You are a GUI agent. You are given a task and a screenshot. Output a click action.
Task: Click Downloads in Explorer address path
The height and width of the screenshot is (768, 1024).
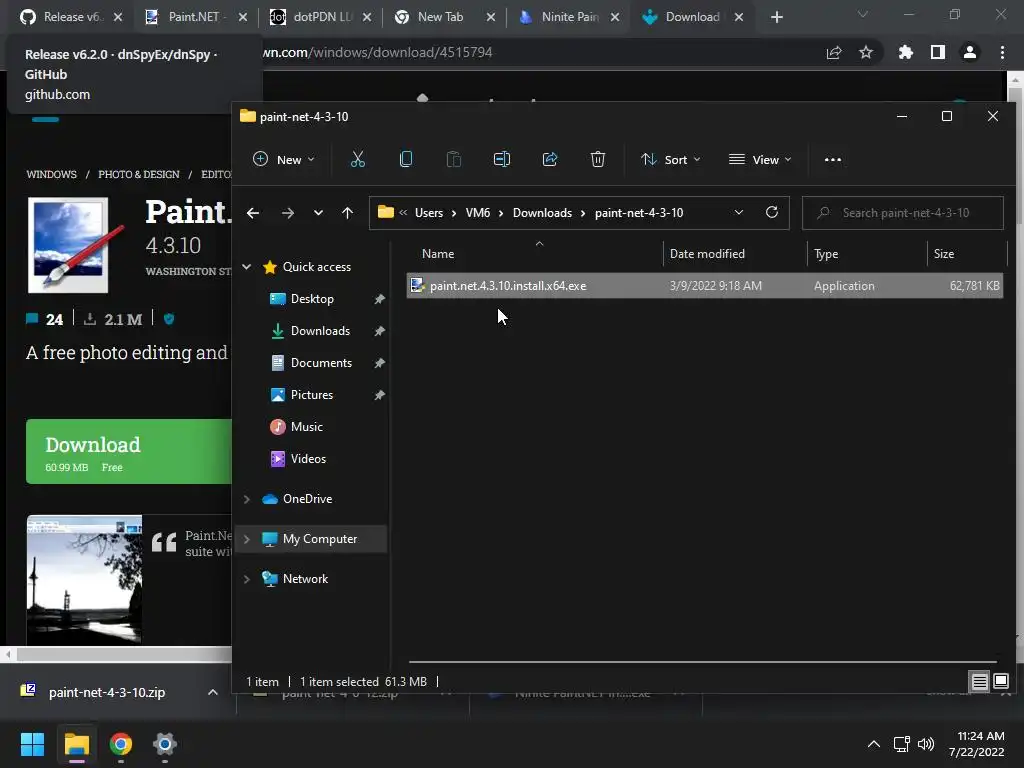[542, 213]
